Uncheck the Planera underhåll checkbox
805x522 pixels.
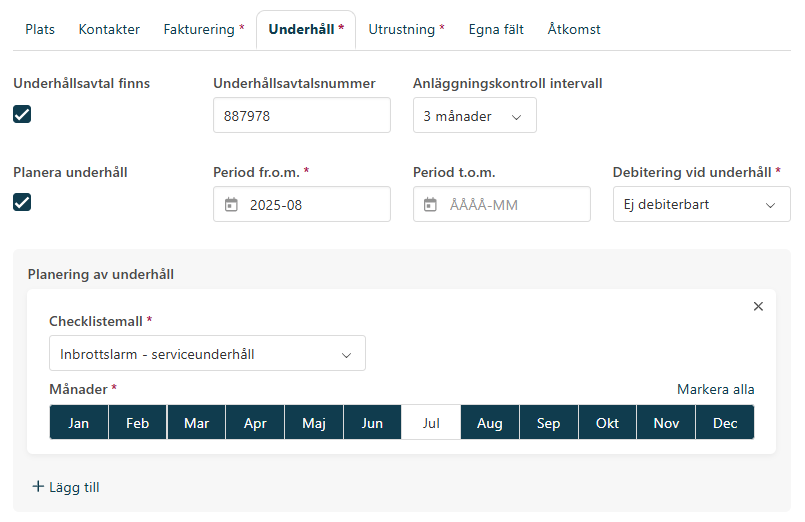(x=22, y=202)
